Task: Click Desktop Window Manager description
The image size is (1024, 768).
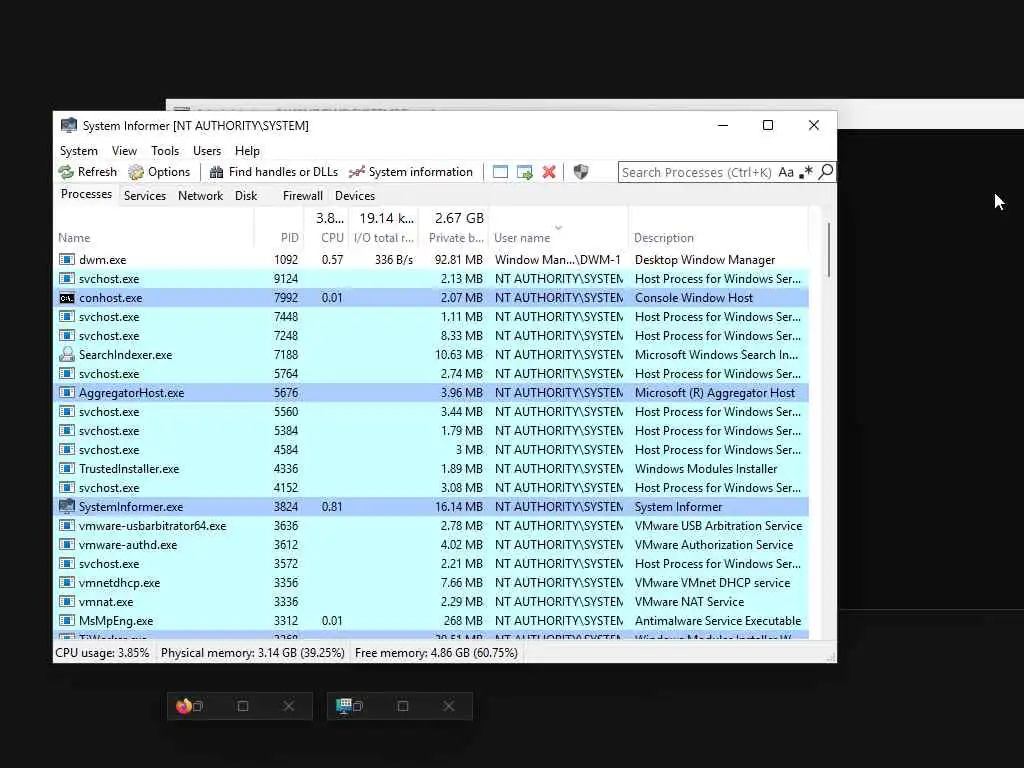Action: click(x=705, y=260)
